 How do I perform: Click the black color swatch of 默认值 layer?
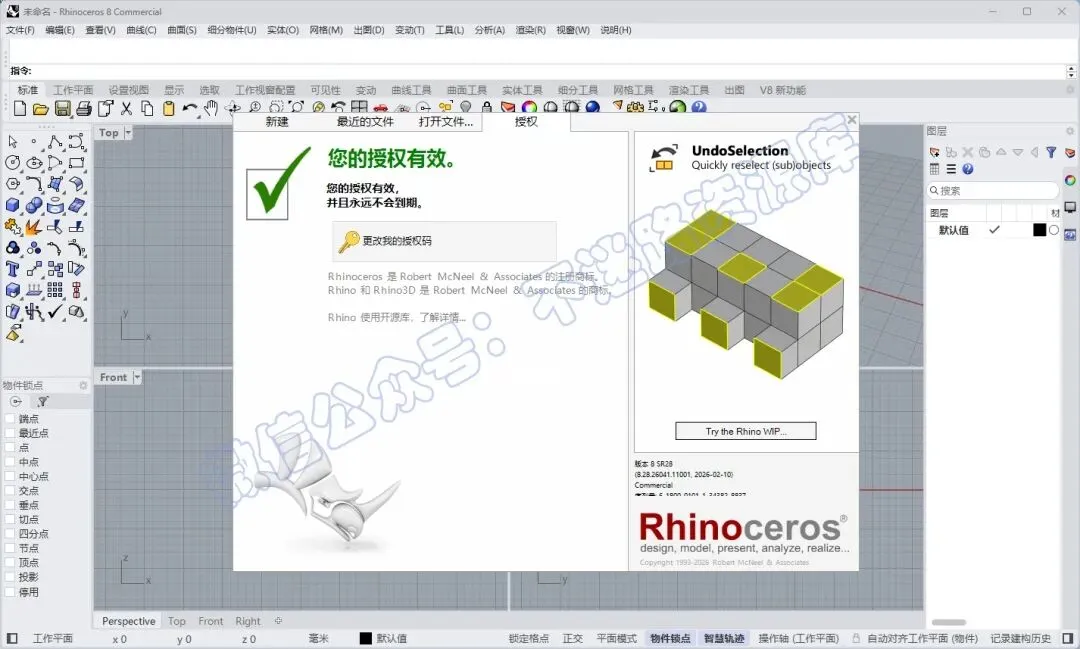tap(1039, 230)
